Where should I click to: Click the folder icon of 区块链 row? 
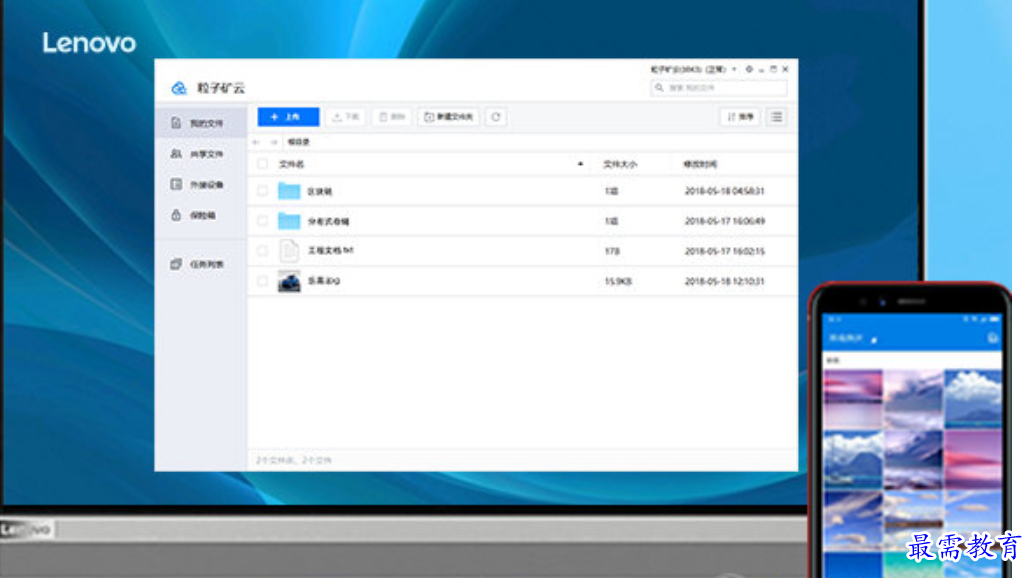[289, 191]
